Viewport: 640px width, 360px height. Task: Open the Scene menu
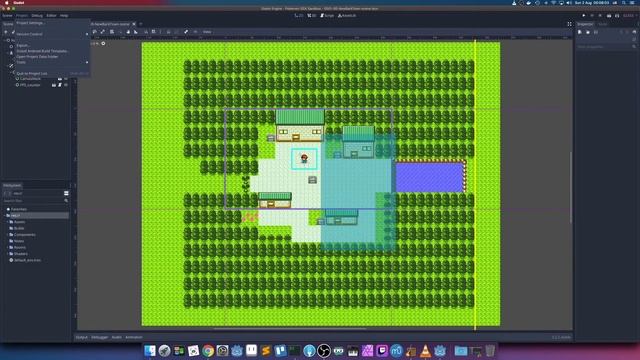pyautogui.click(x=7, y=16)
